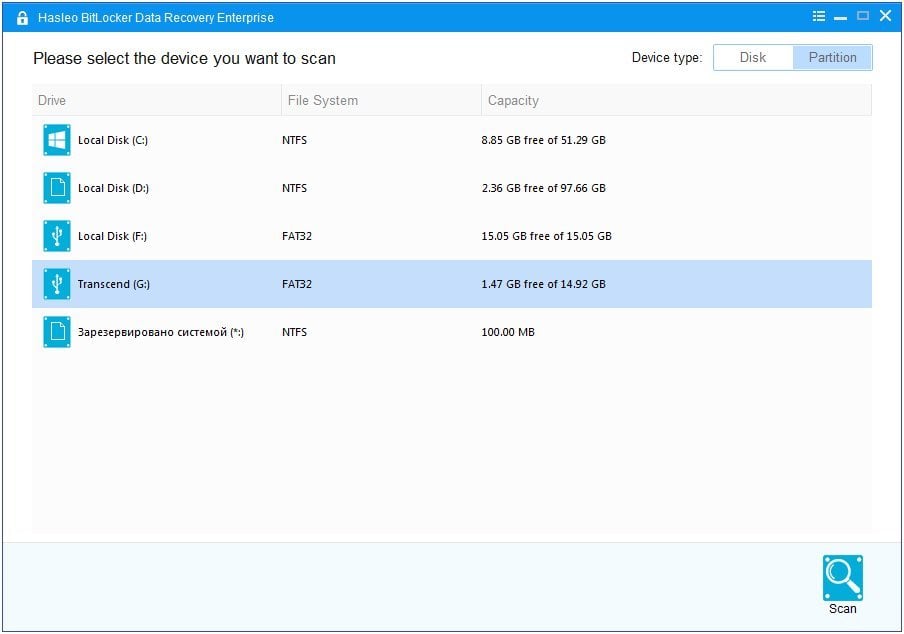The height and width of the screenshot is (634, 904).
Task: Select the disk icon for Зарезервировано системой
Action: point(56,332)
